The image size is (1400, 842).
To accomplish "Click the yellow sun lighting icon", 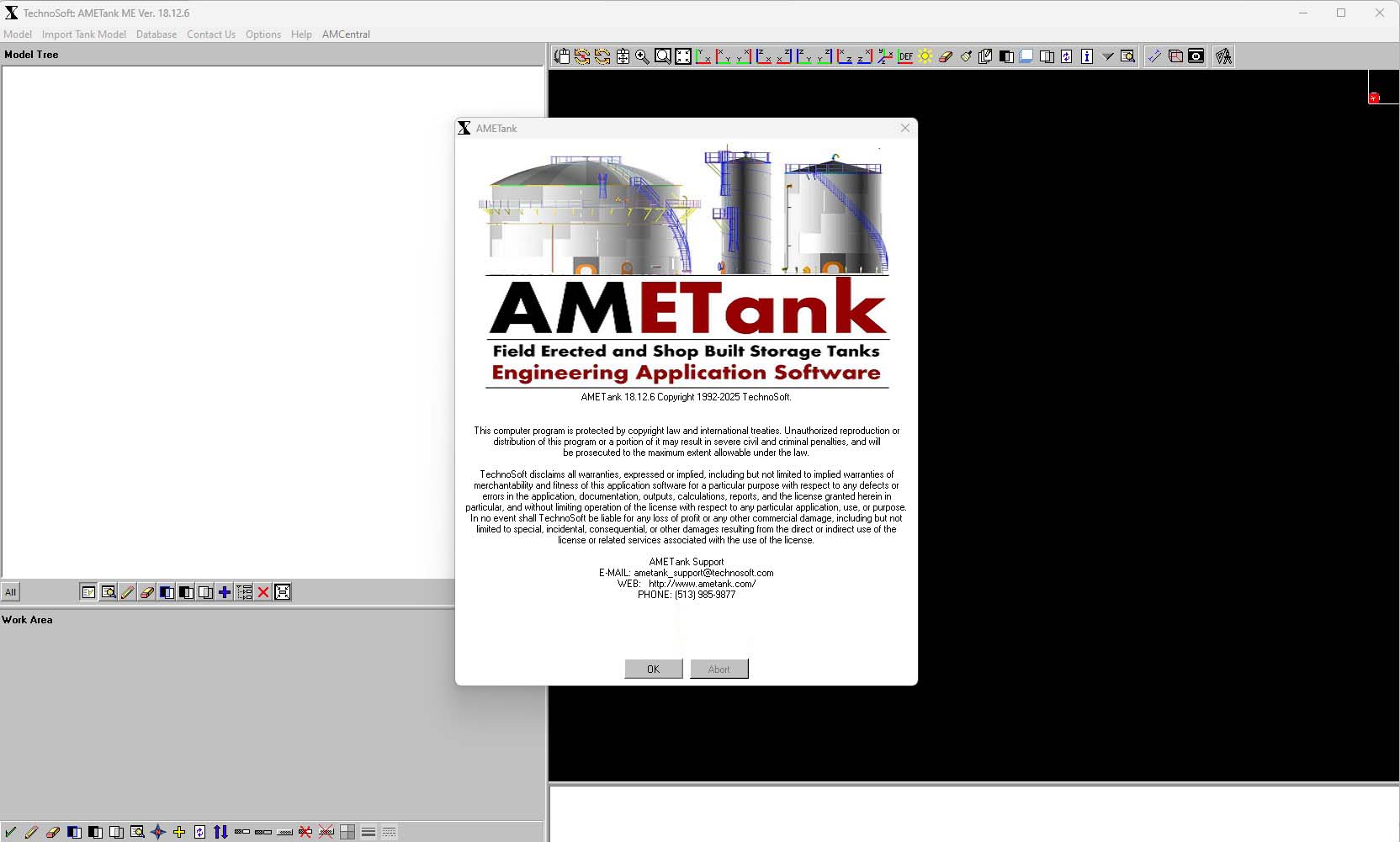I will pyautogui.click(x=925, y=56).
